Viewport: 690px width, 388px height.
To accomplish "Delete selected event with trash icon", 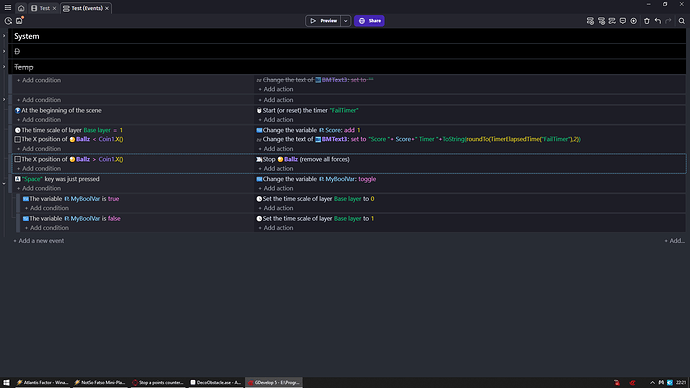I will pos(647,21).
